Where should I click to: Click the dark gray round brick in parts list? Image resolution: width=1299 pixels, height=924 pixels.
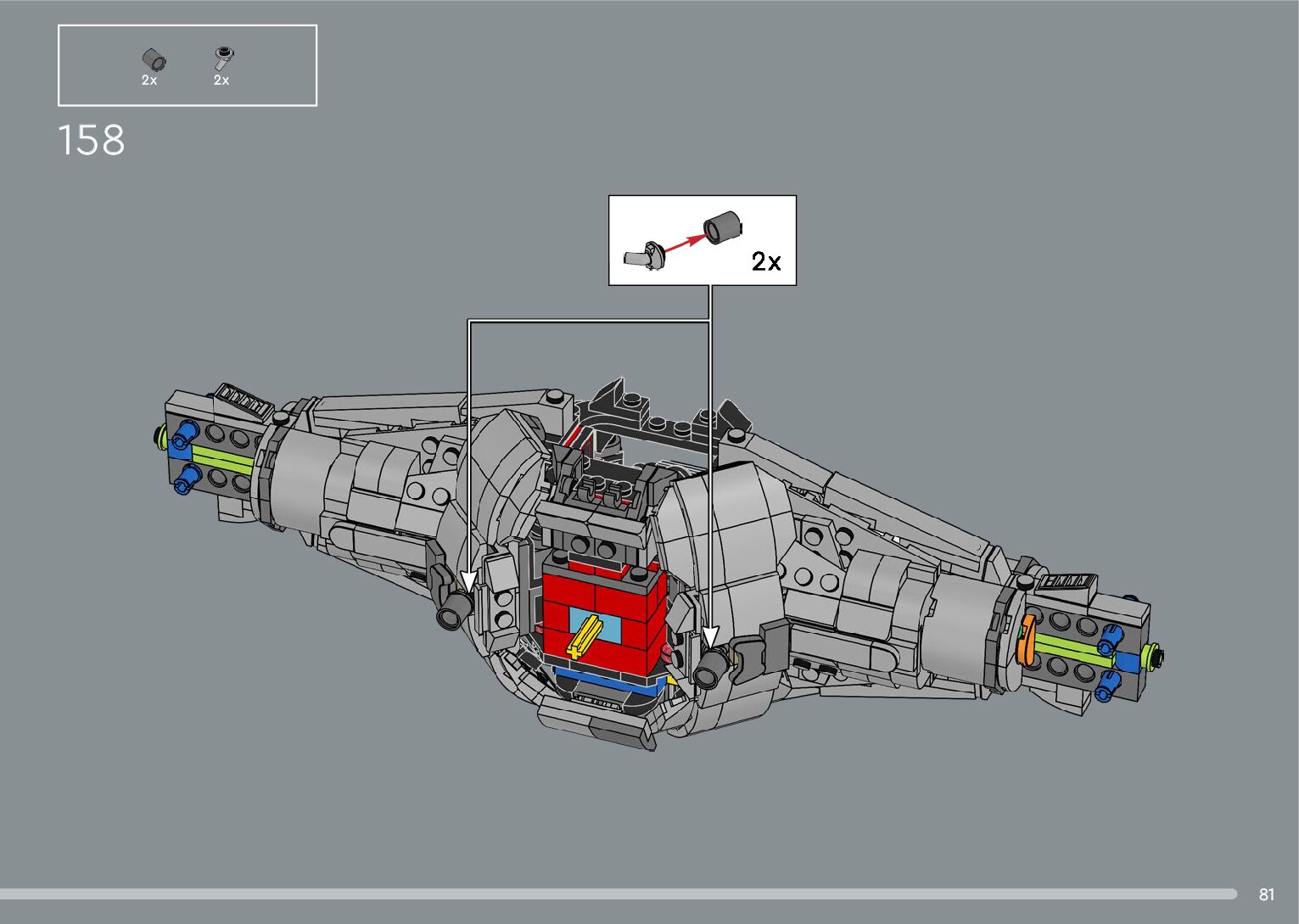[154, 59]
